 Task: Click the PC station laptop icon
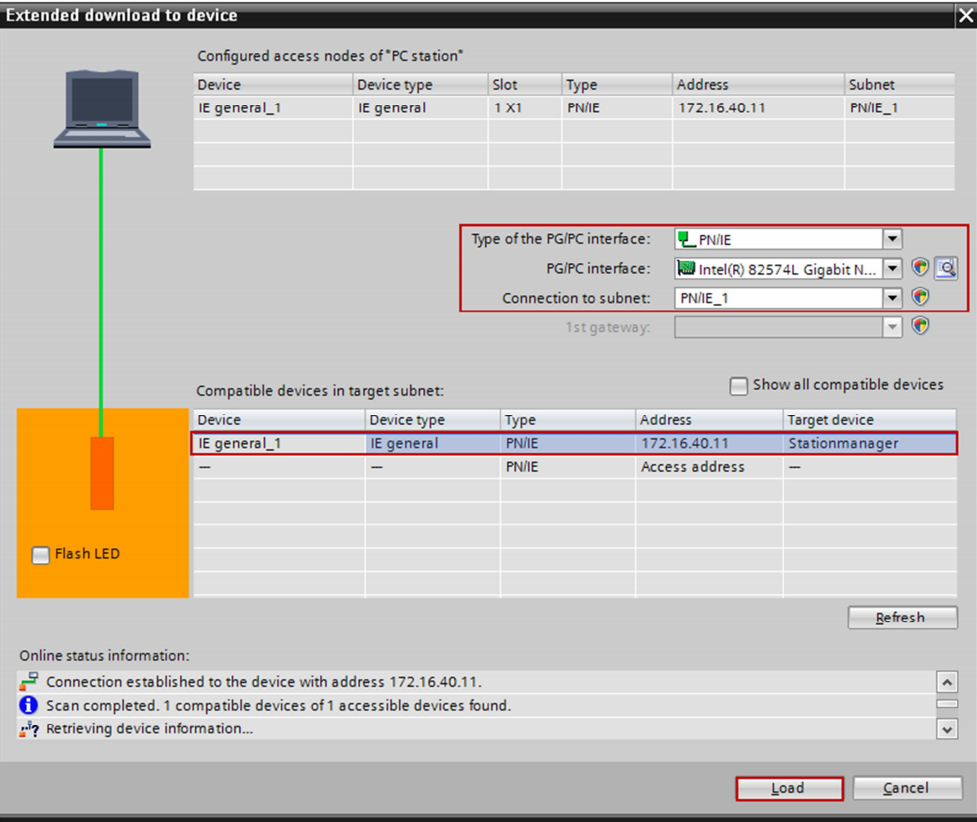(102, 108)
